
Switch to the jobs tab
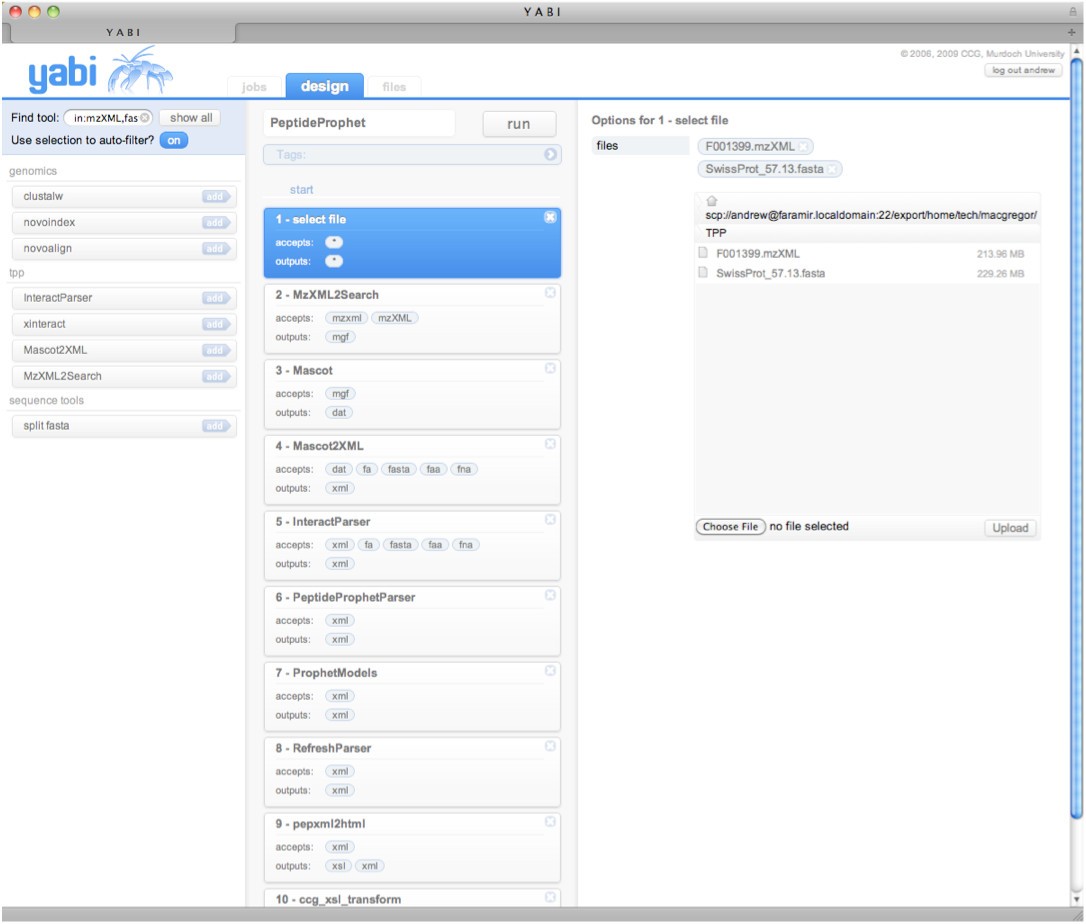point(254,87)
